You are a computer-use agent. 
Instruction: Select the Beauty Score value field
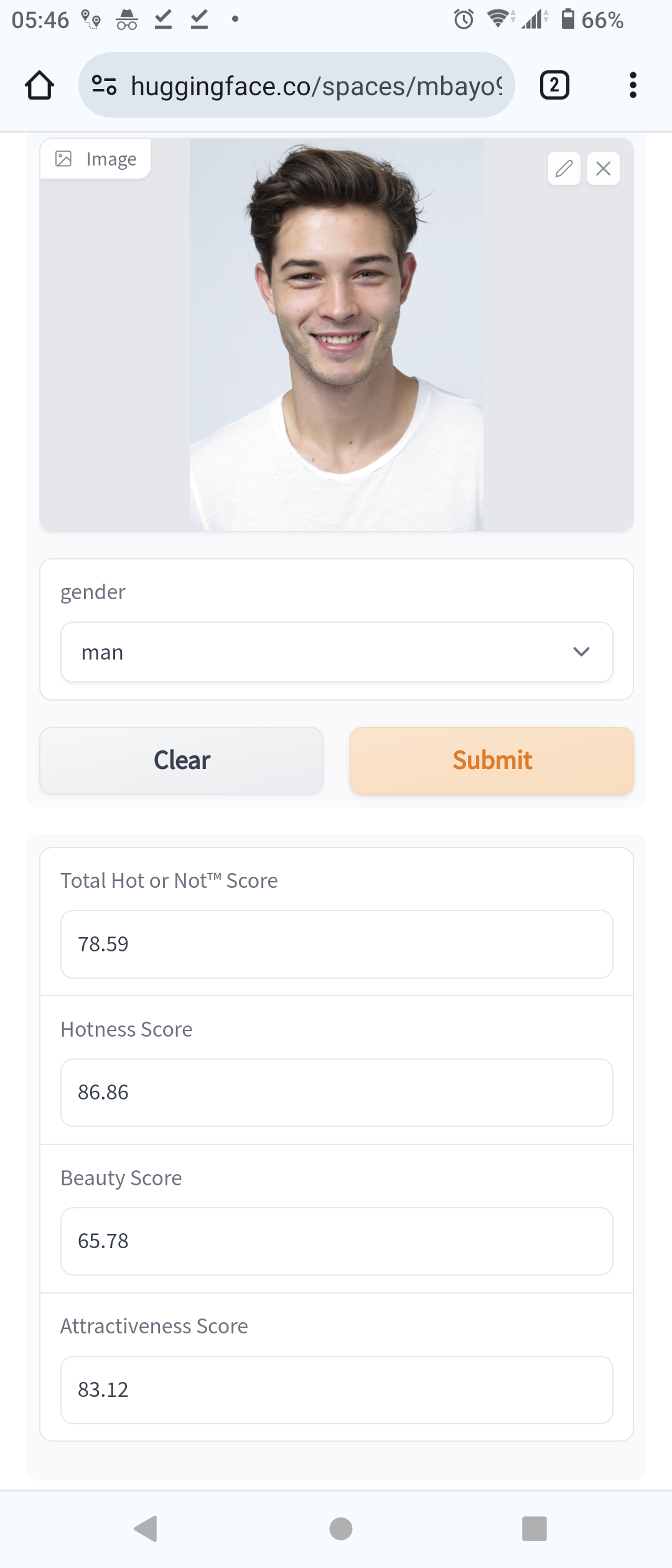[x=337, y=1241]
